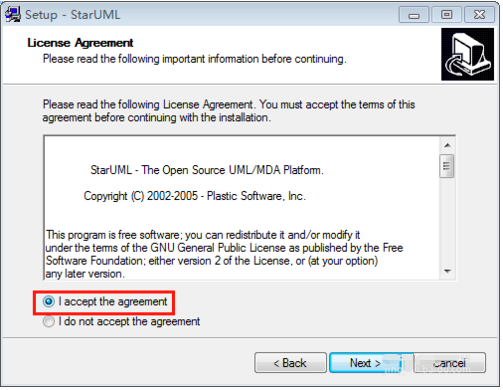Viewport: 503px width, 390px height.
Task: Click the scrollbar thumb in the license box
Action: [447, 166]
